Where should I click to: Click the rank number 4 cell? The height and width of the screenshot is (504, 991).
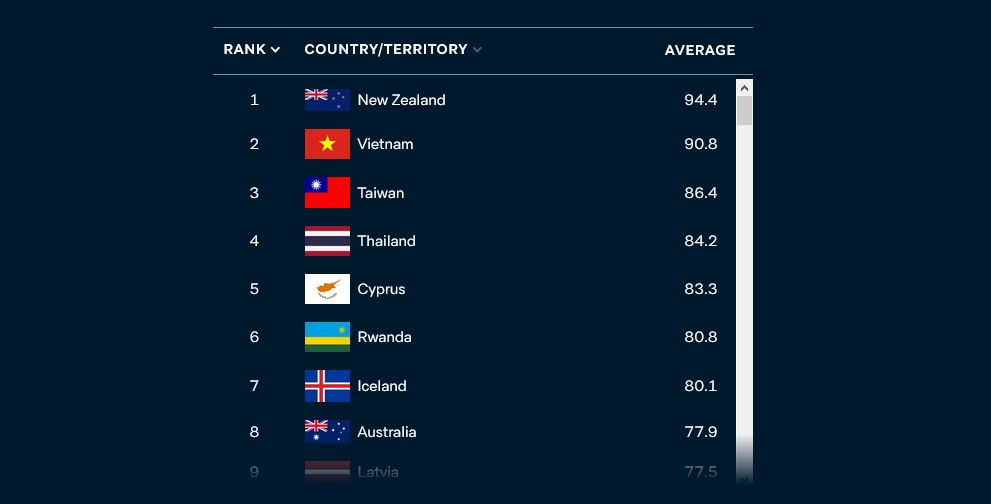254,241
